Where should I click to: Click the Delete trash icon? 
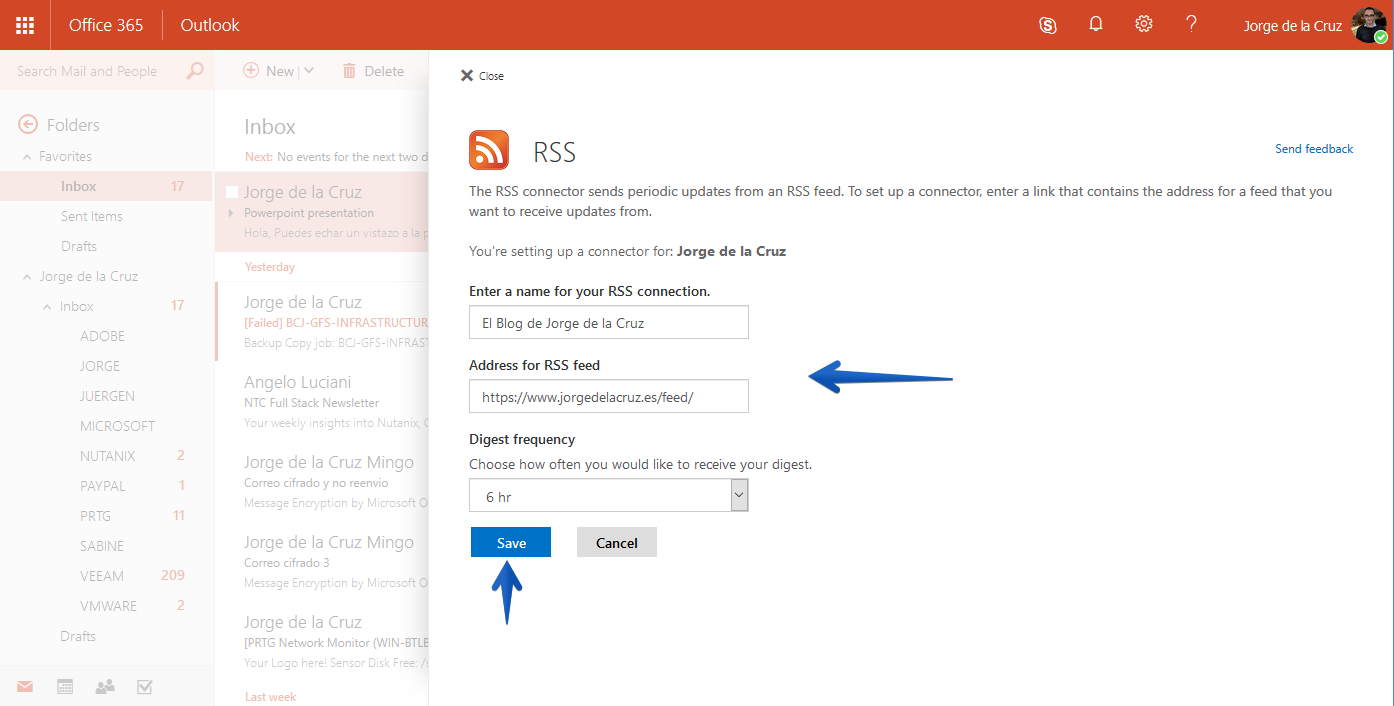coord(349,71)
